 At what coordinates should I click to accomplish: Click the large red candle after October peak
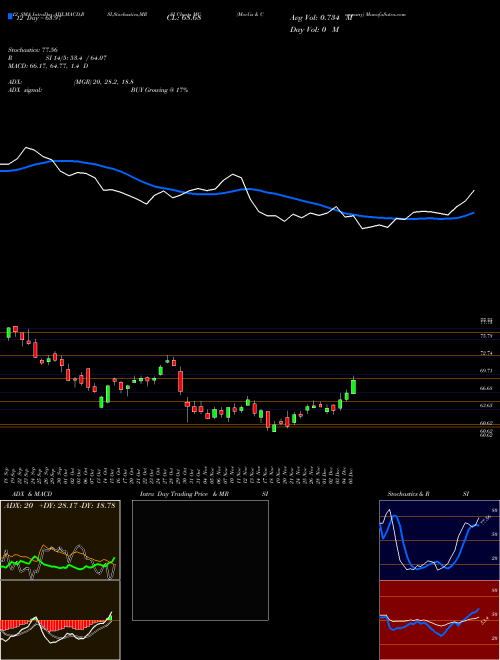click(181, 380)
